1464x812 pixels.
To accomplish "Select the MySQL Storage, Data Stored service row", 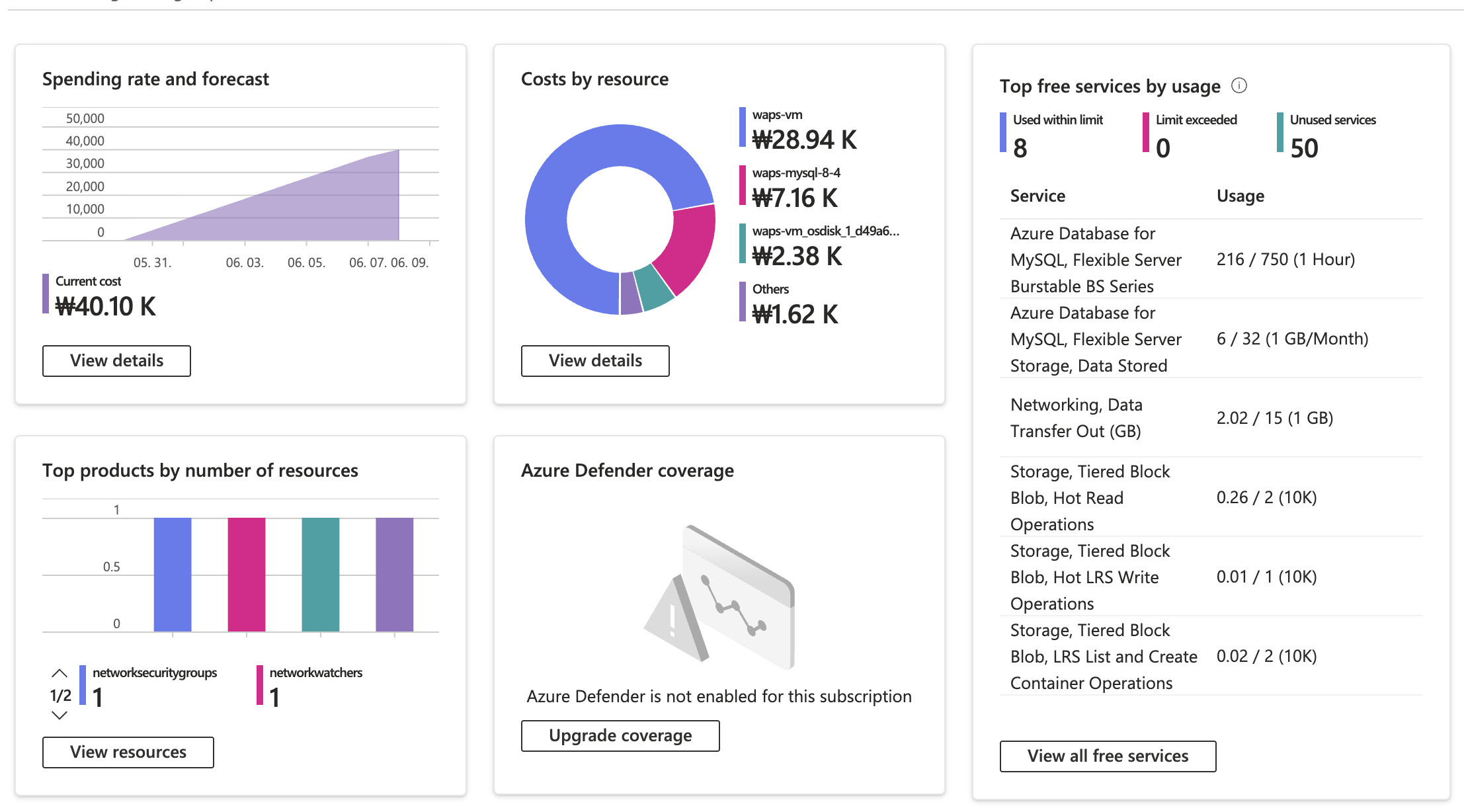I will pos(1211,339).
